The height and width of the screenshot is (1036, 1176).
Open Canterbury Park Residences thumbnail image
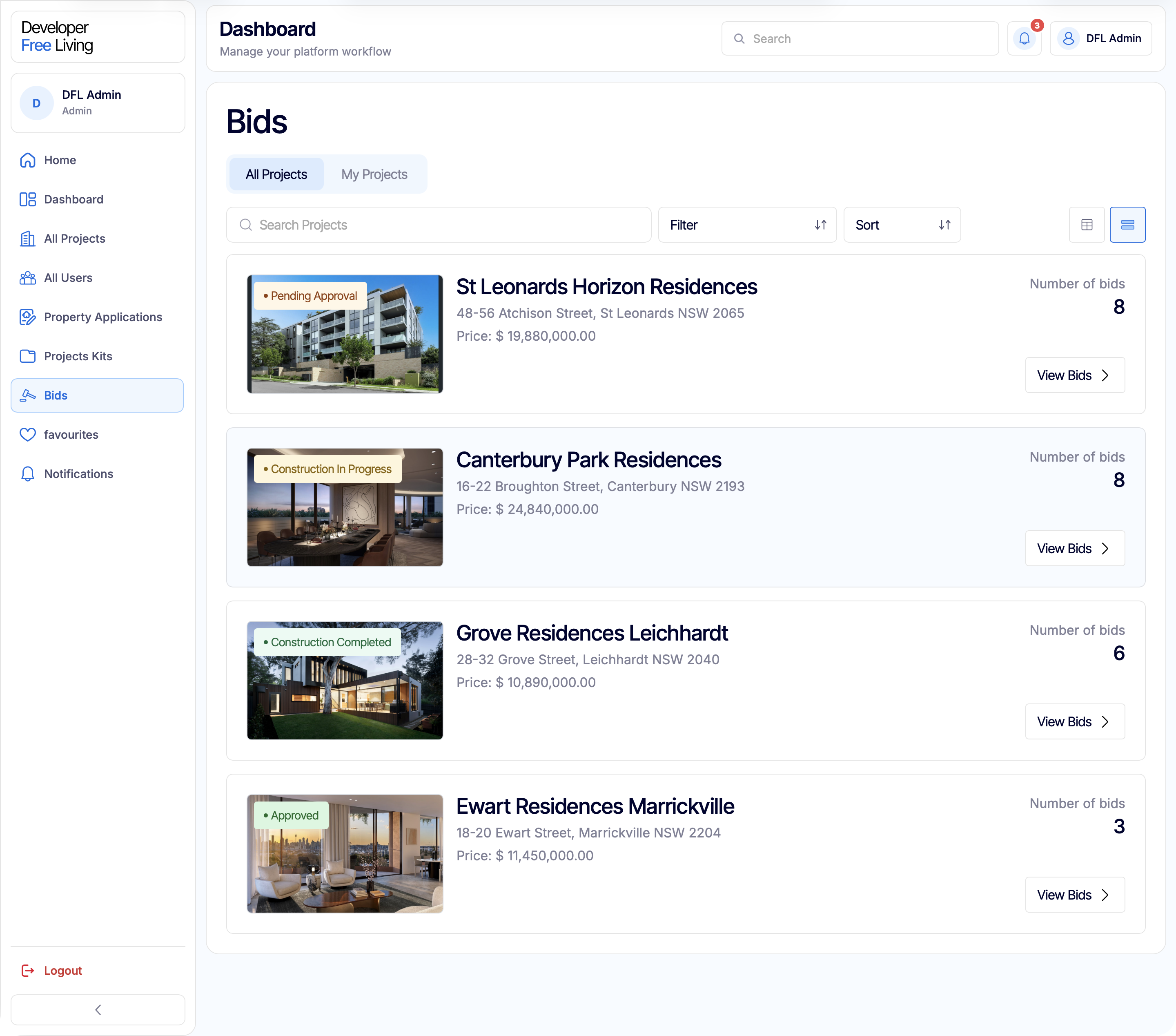345,508
